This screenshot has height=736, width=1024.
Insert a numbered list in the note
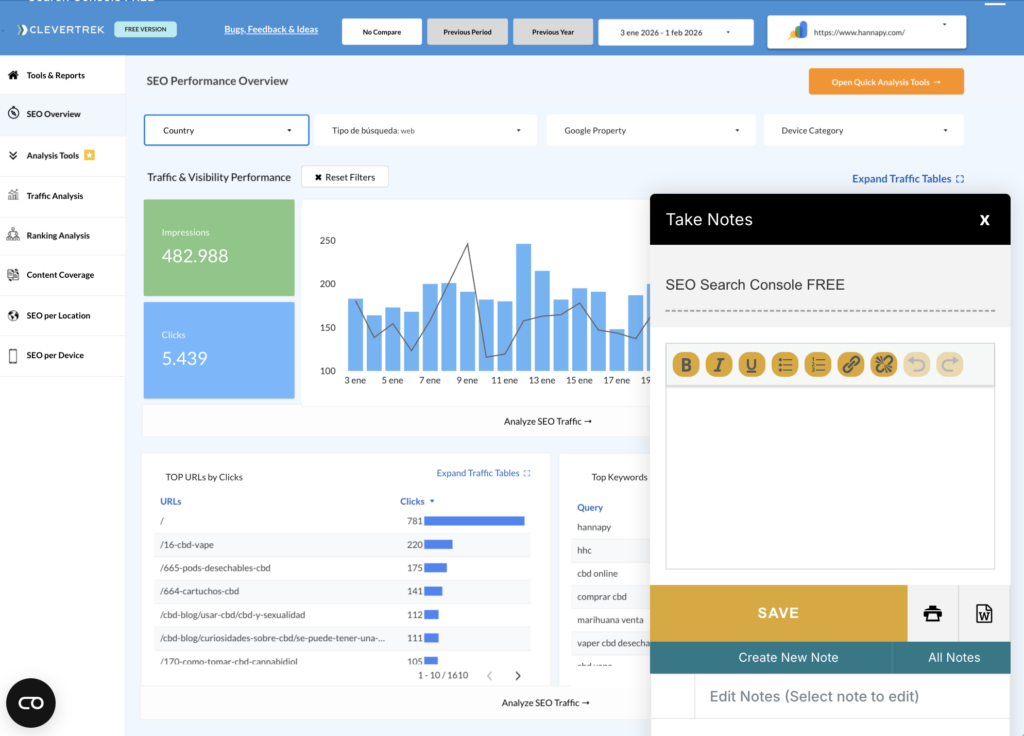coord(818,365)
